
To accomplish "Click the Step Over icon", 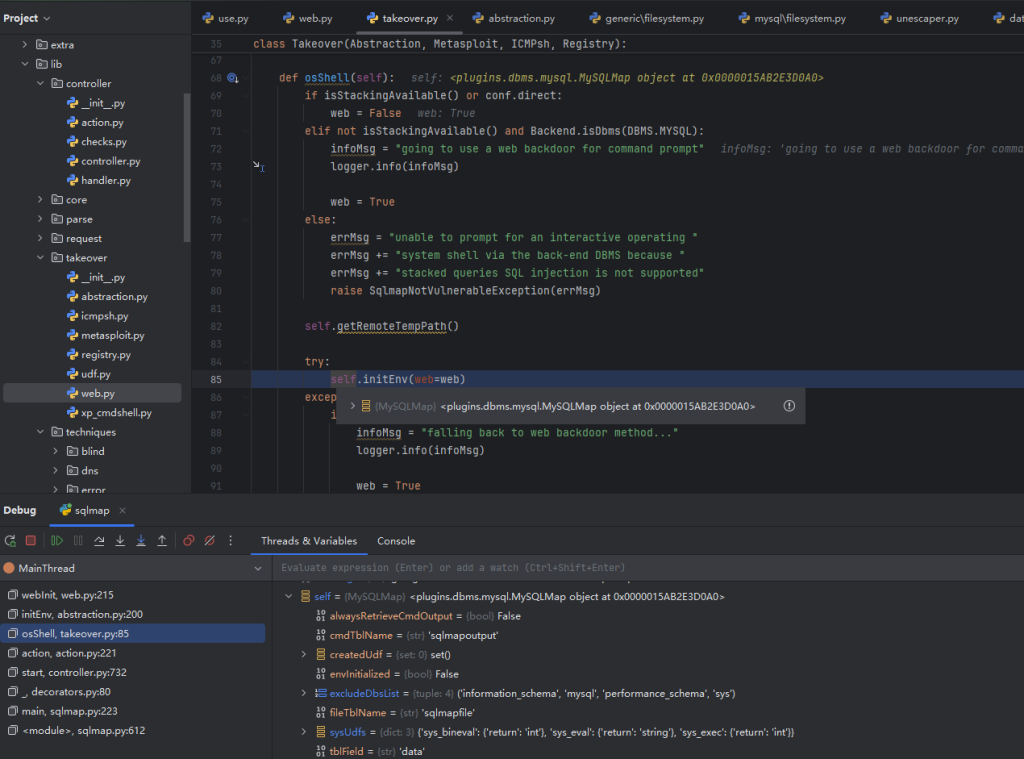I will [x=99, y=541].
